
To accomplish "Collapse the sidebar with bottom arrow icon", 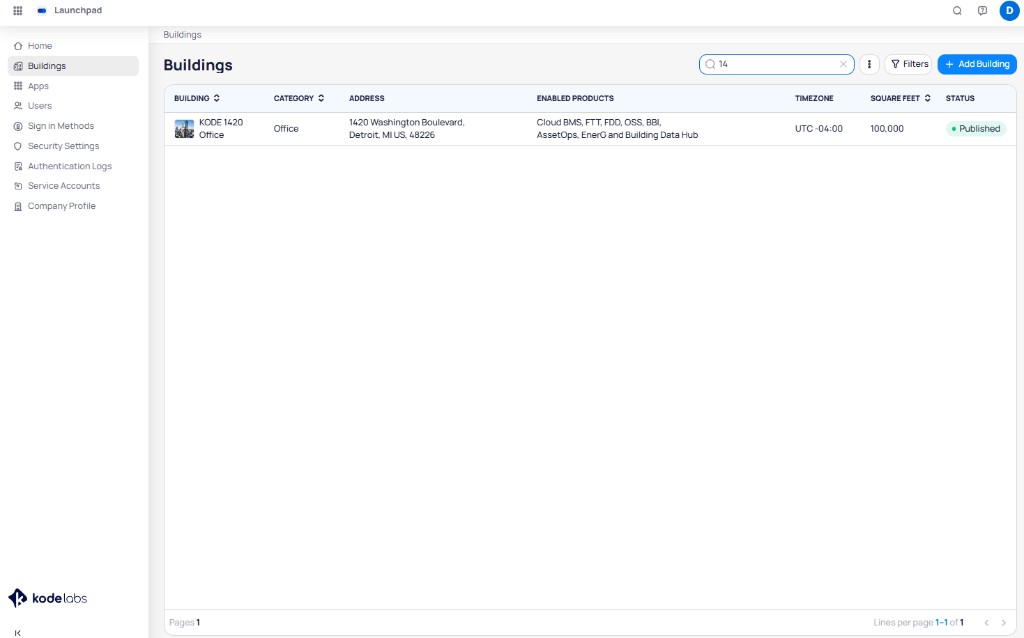I will (18, 633).
